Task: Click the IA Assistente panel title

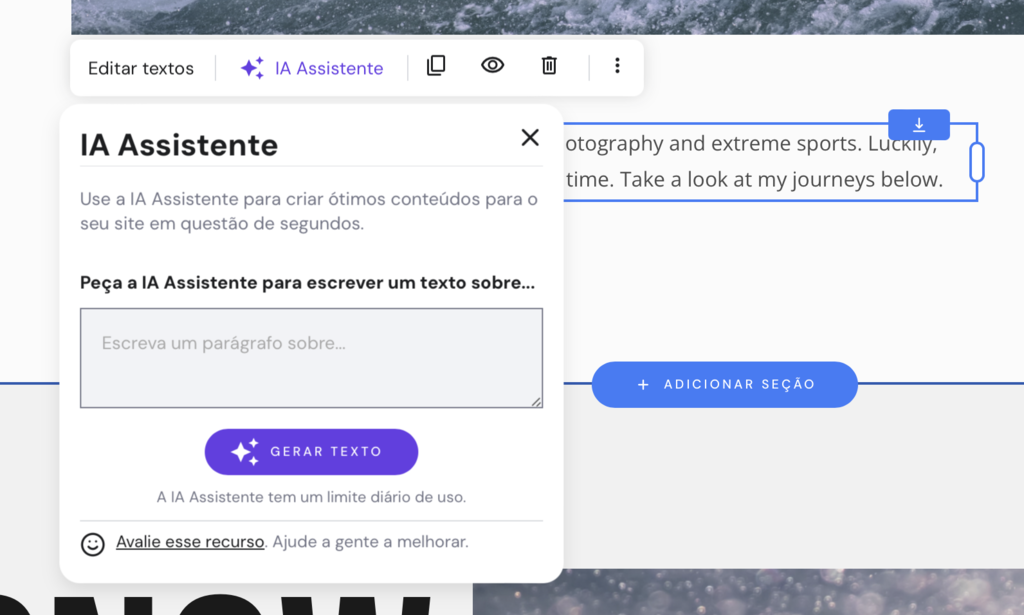Action: [178, 144]
